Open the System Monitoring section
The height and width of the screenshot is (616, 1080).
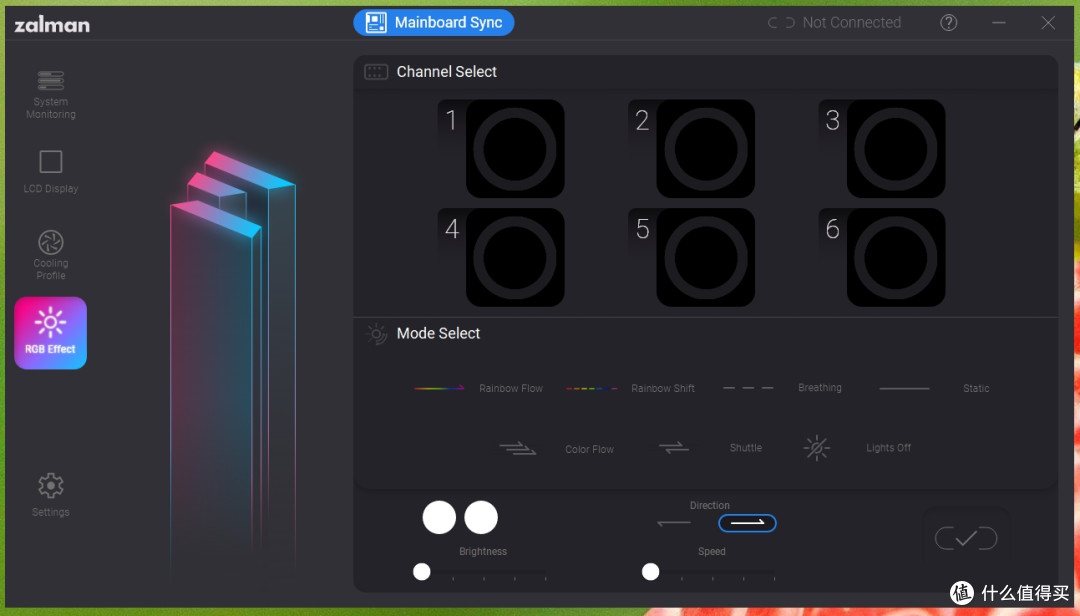(x=51, y=95)
